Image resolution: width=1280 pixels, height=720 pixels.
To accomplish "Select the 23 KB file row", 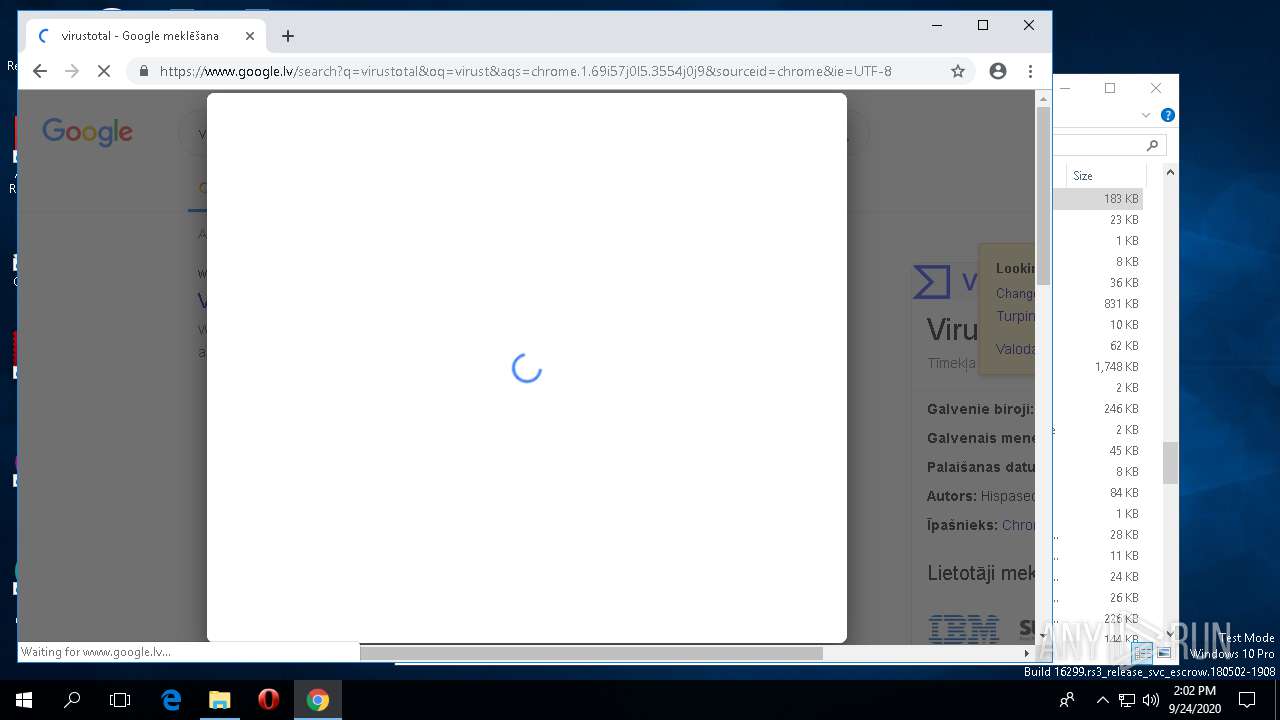I will 1098,220.
